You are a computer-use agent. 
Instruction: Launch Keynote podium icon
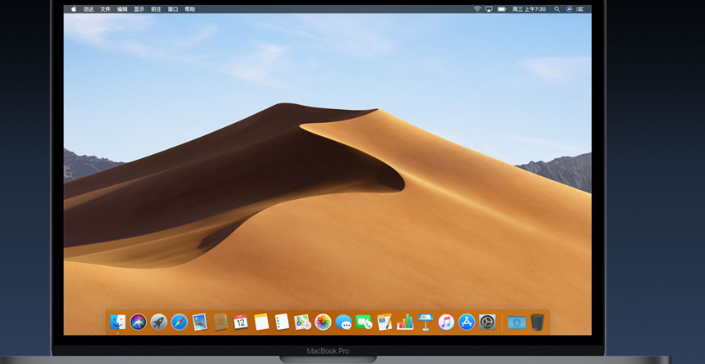(x=425, y=322)
